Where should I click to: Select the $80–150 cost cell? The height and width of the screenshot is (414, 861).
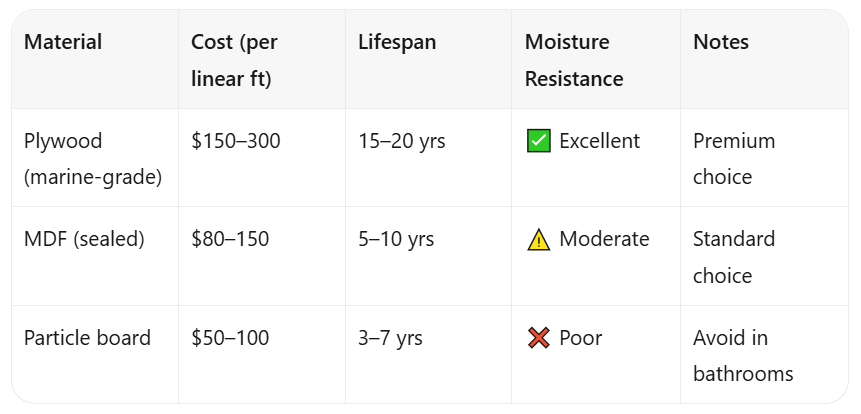click(230, 239)
